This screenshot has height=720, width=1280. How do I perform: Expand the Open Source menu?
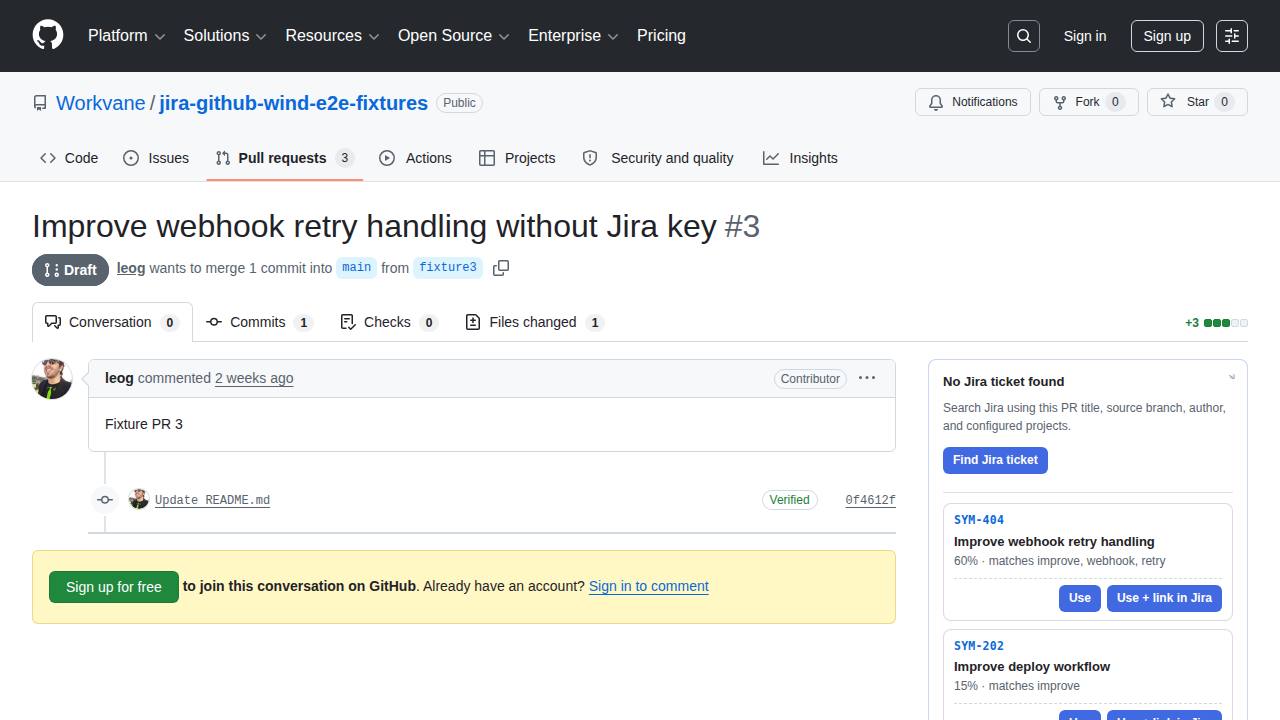454,36
